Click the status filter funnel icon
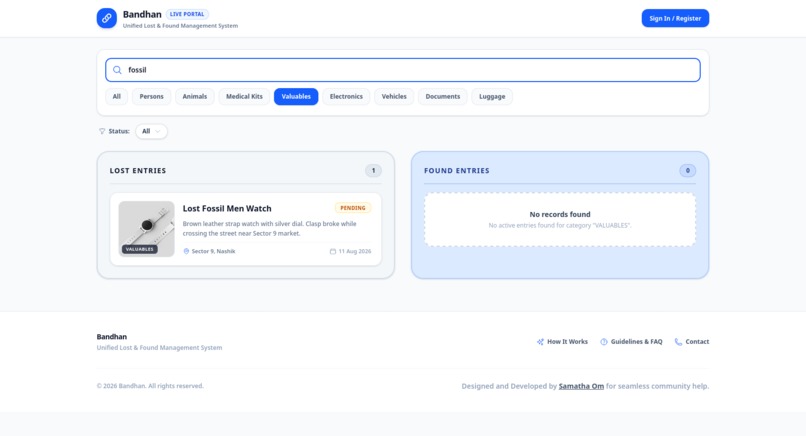Image resolution: width=806 pixels, height=436 pixels. coord(102,131)
